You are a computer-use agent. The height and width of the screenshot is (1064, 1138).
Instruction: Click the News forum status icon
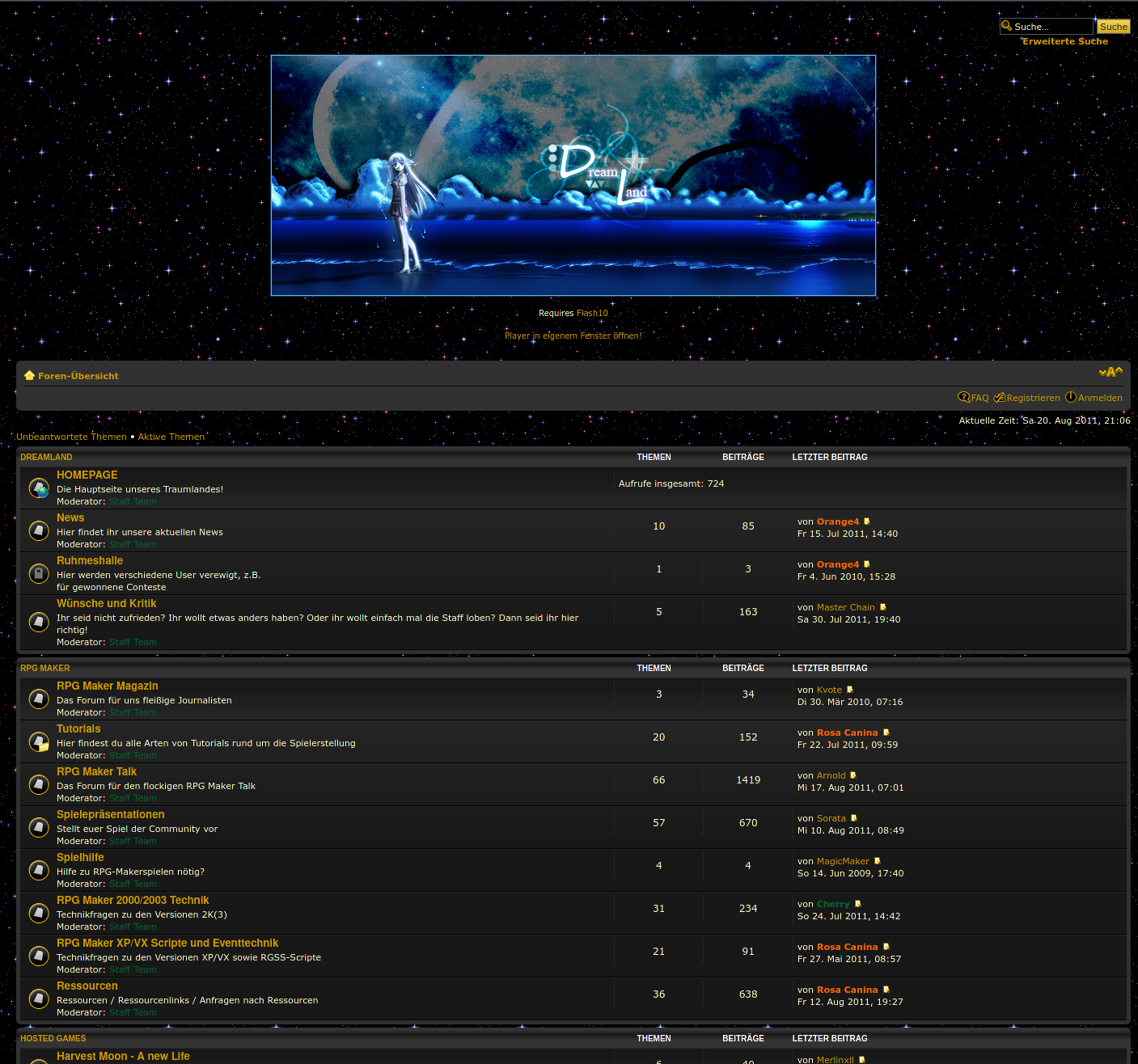[x=39, y=530]
